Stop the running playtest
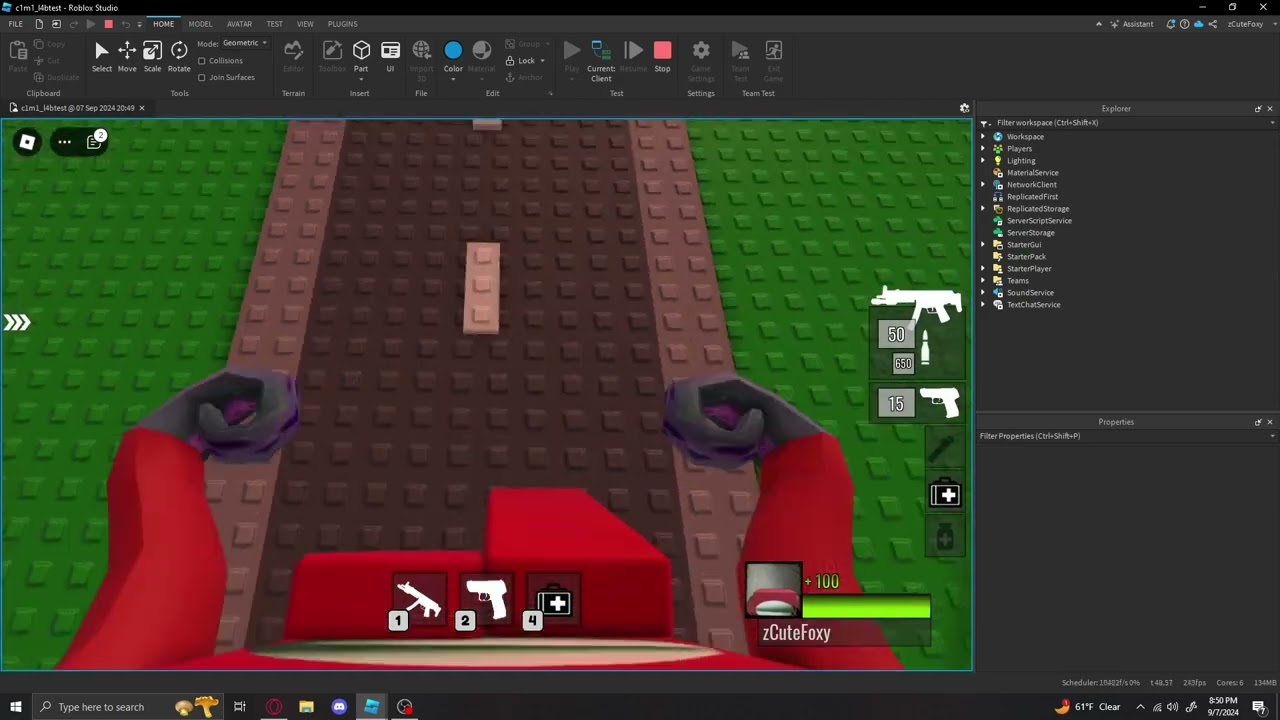This screenshot has width=1280, height=720. [662, 57]
